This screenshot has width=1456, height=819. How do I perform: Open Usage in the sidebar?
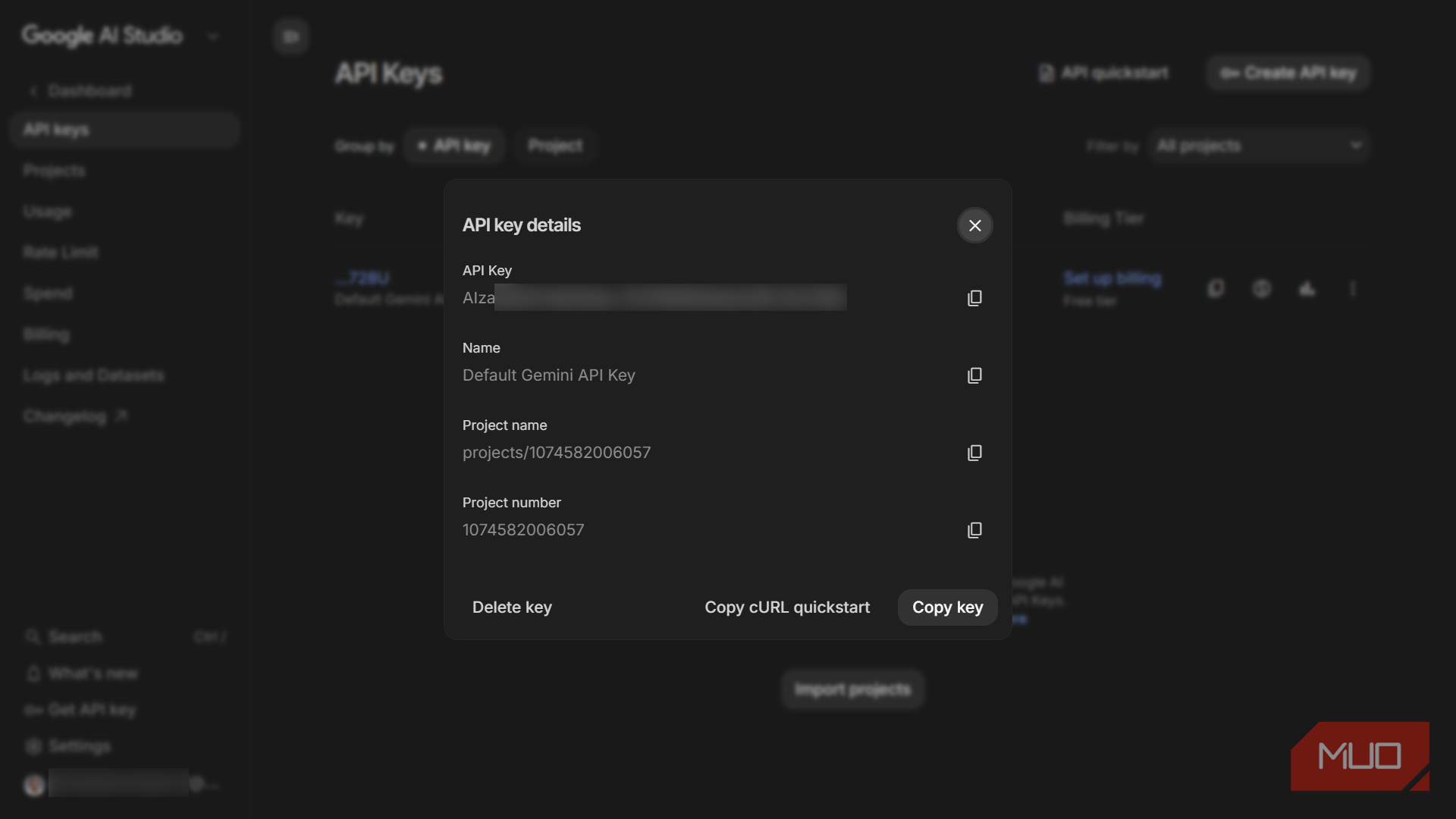[47, 212]
